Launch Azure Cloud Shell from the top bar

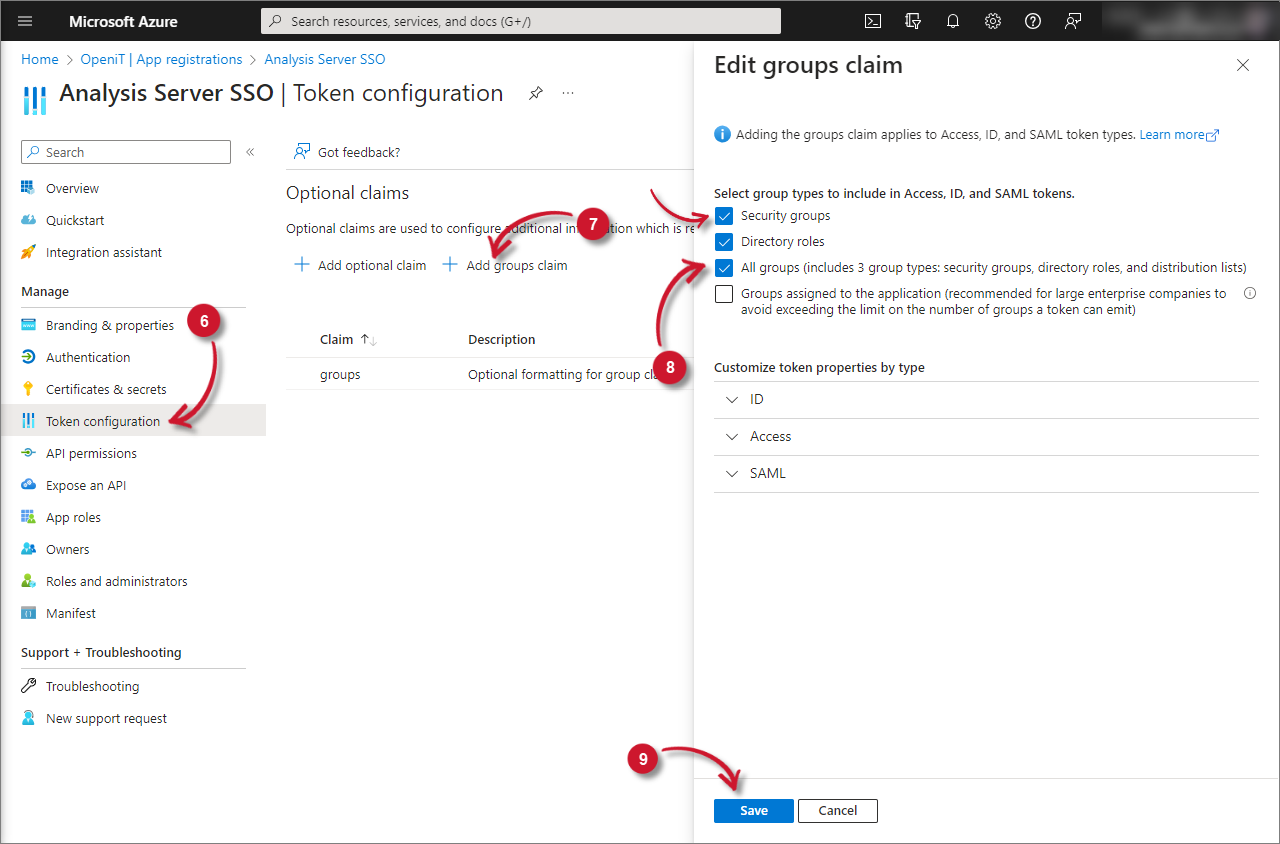(872, 20)
